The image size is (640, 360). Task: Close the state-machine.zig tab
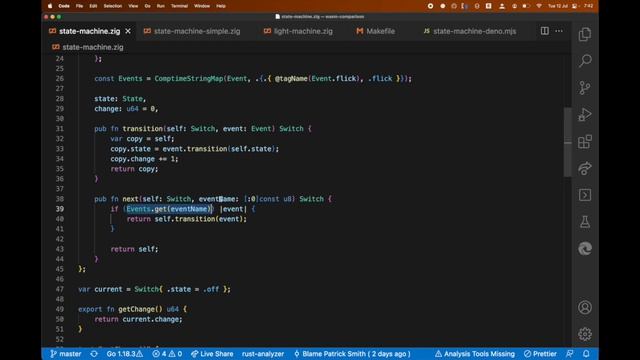[x=128, y=31]
